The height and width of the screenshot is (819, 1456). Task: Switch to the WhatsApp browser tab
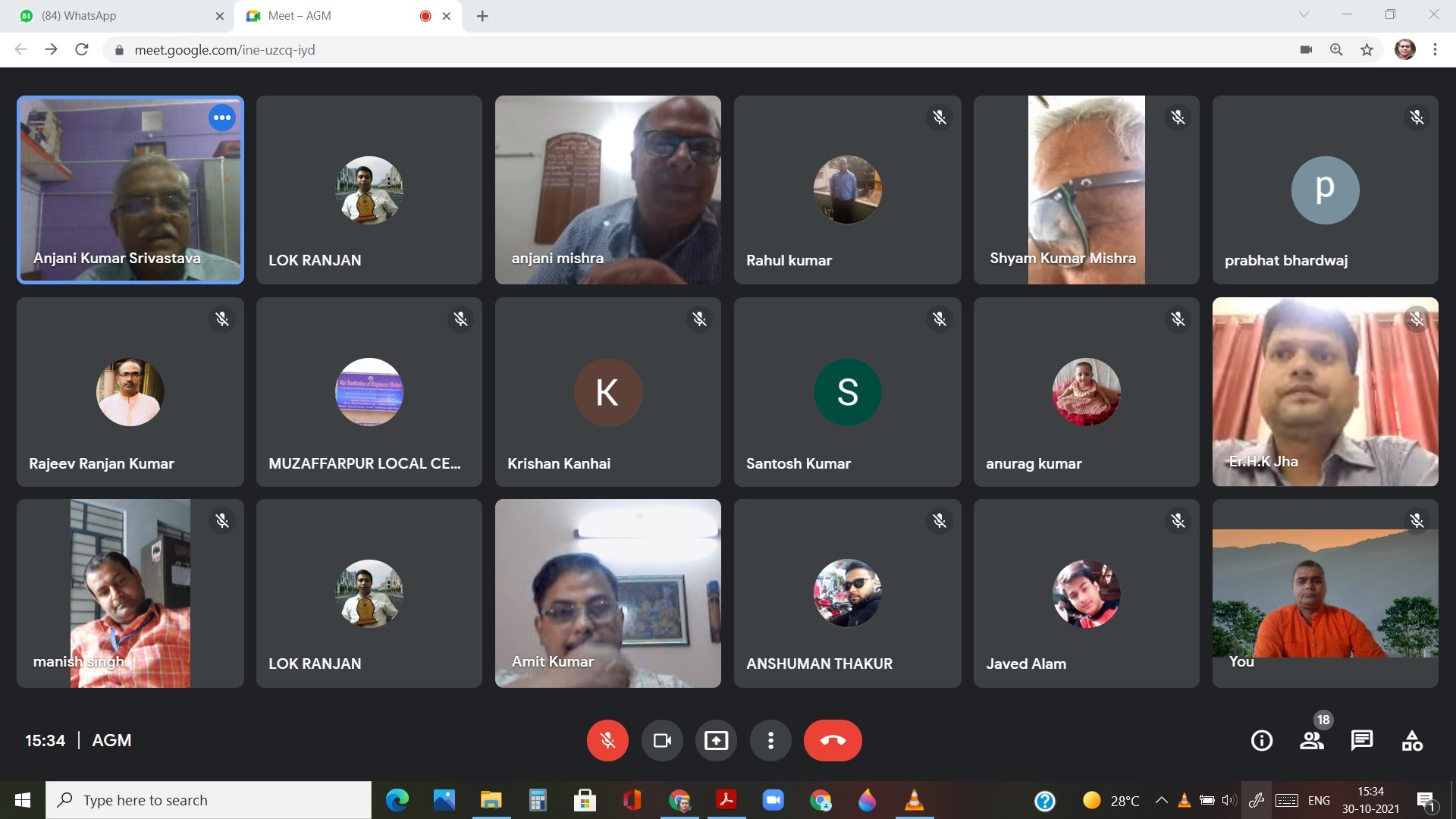click(114, 16)
